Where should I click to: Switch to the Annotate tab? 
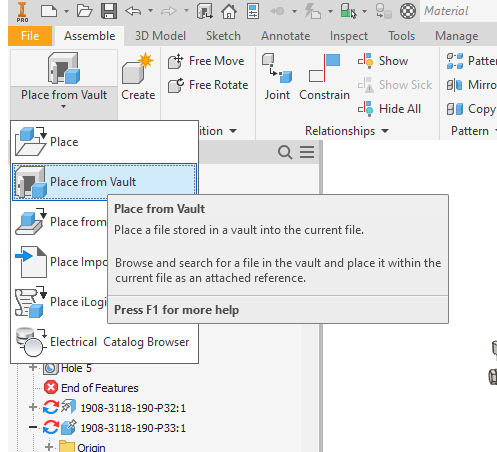(x=285, y=36)
